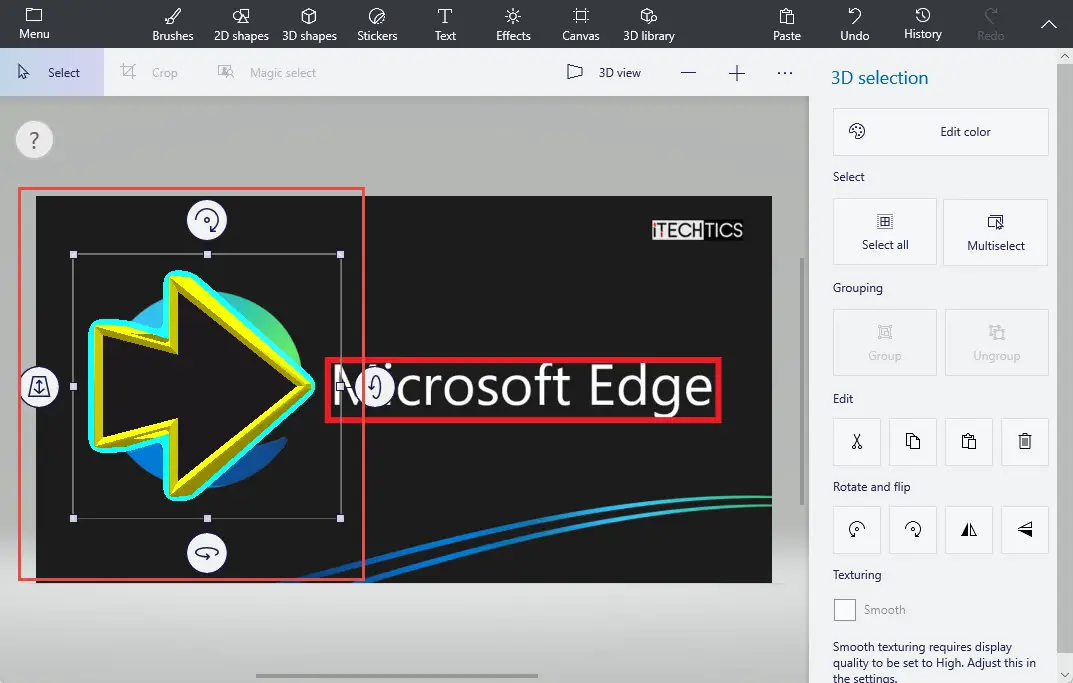Flip selection vertically
Viewport: 1073px width, 683px height.
1024,529
